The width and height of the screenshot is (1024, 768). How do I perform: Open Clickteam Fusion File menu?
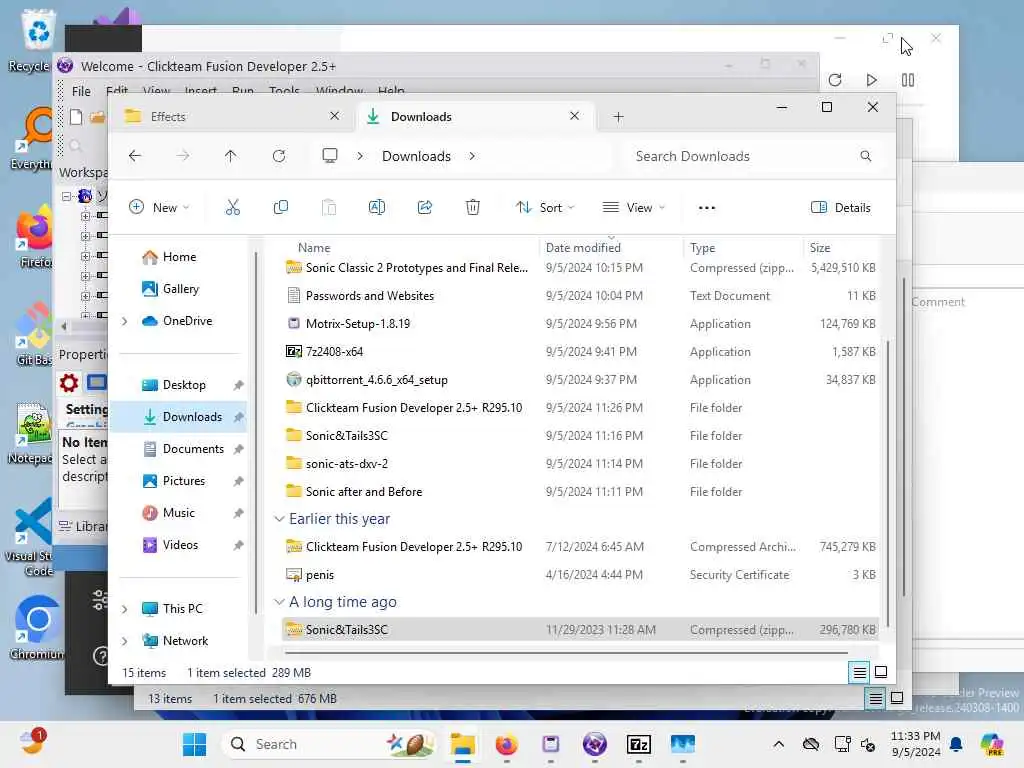click(81, 91)
